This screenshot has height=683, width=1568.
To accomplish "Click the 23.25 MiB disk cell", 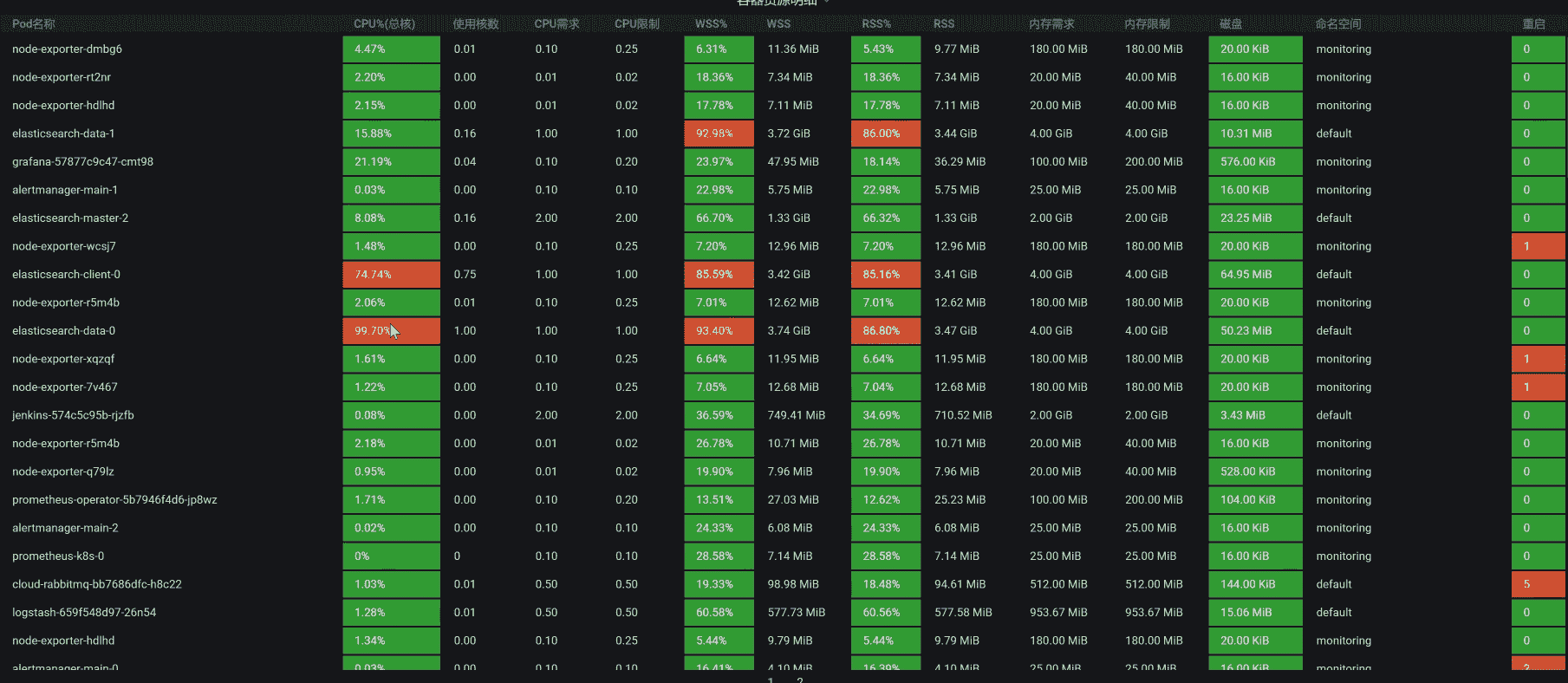I will tap(1255, 218).
